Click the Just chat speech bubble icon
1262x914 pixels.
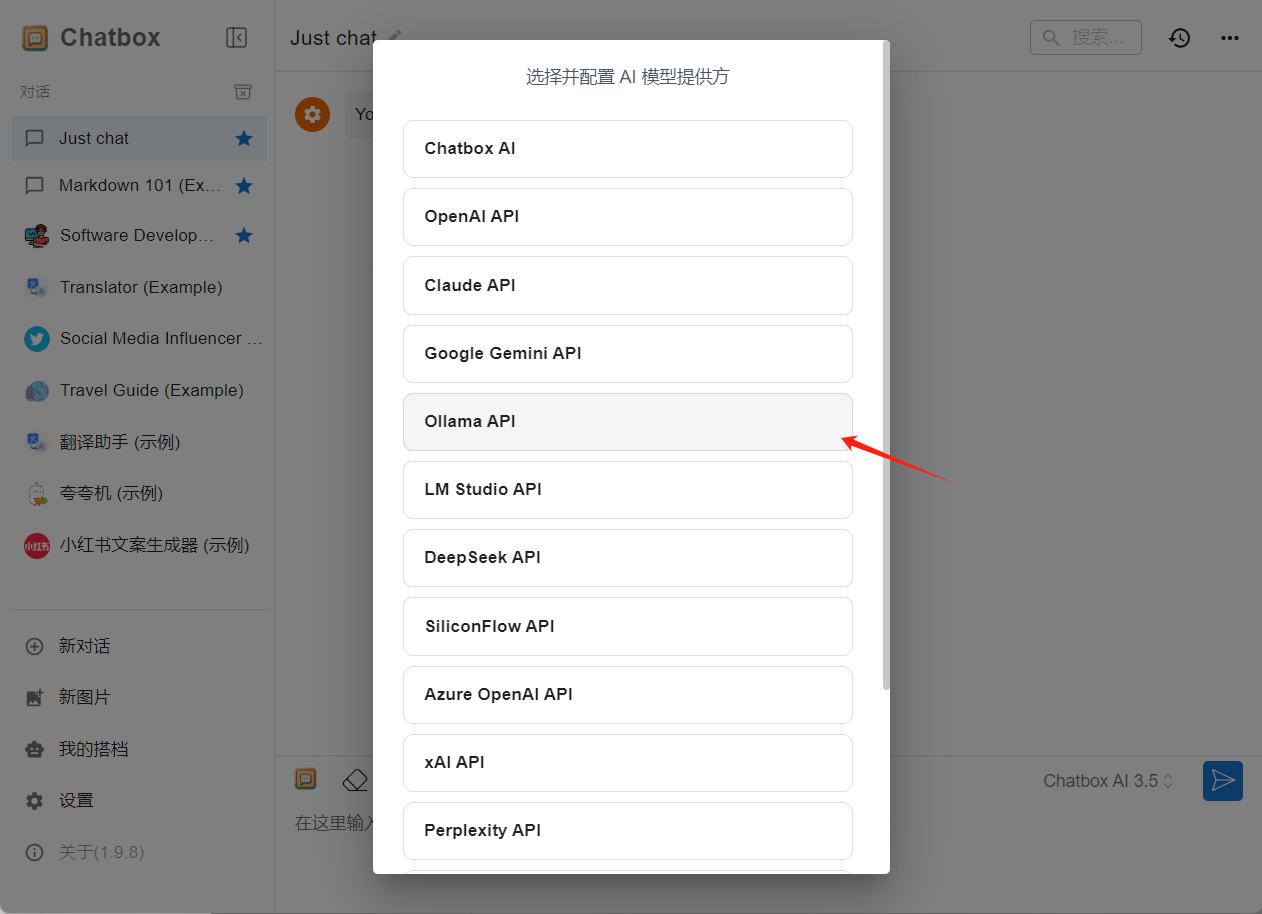click(35, 139)
